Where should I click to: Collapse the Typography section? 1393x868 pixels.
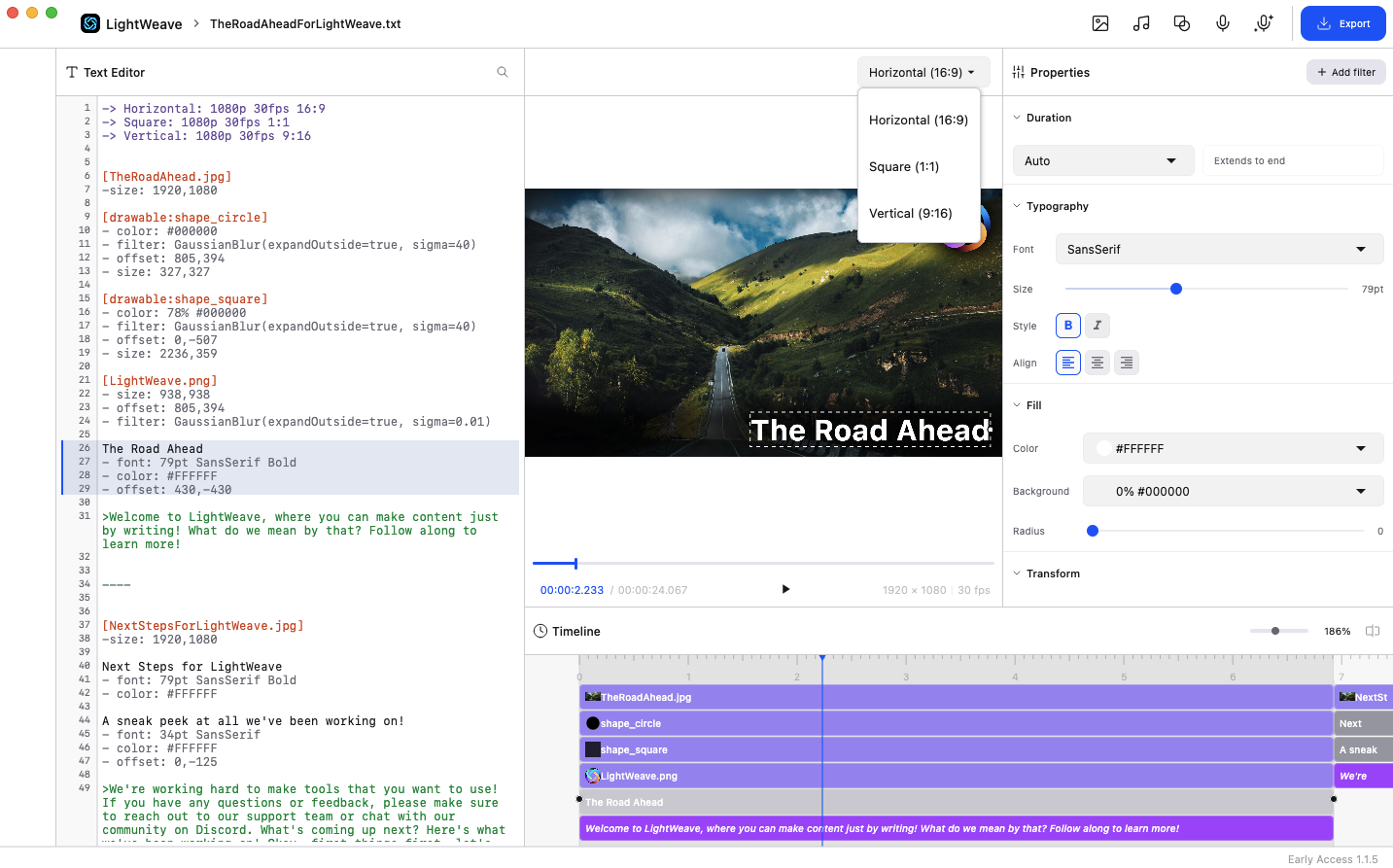(1017, 206)
